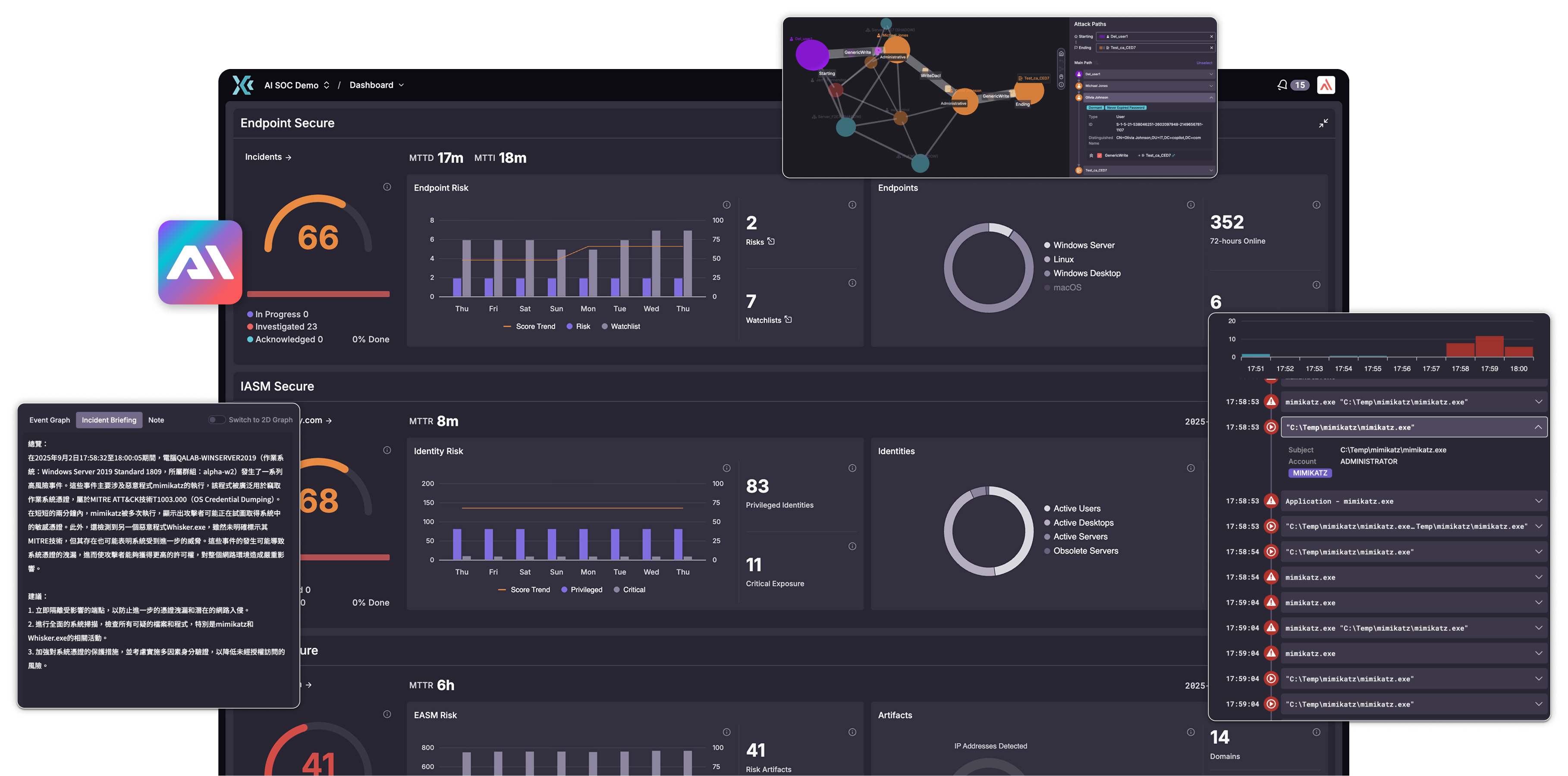This screenshot has height=776, width=1568.
Task: Open Risks history icon next to Risks
Action: (x=771, y=241)
